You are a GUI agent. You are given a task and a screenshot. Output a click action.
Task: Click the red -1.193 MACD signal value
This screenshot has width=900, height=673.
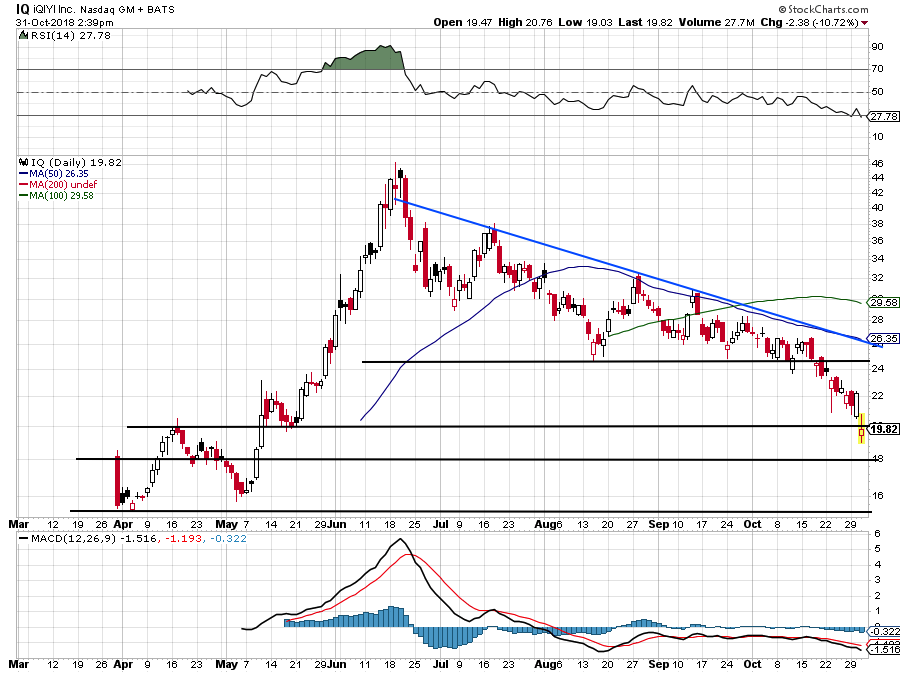coord(183,539)
